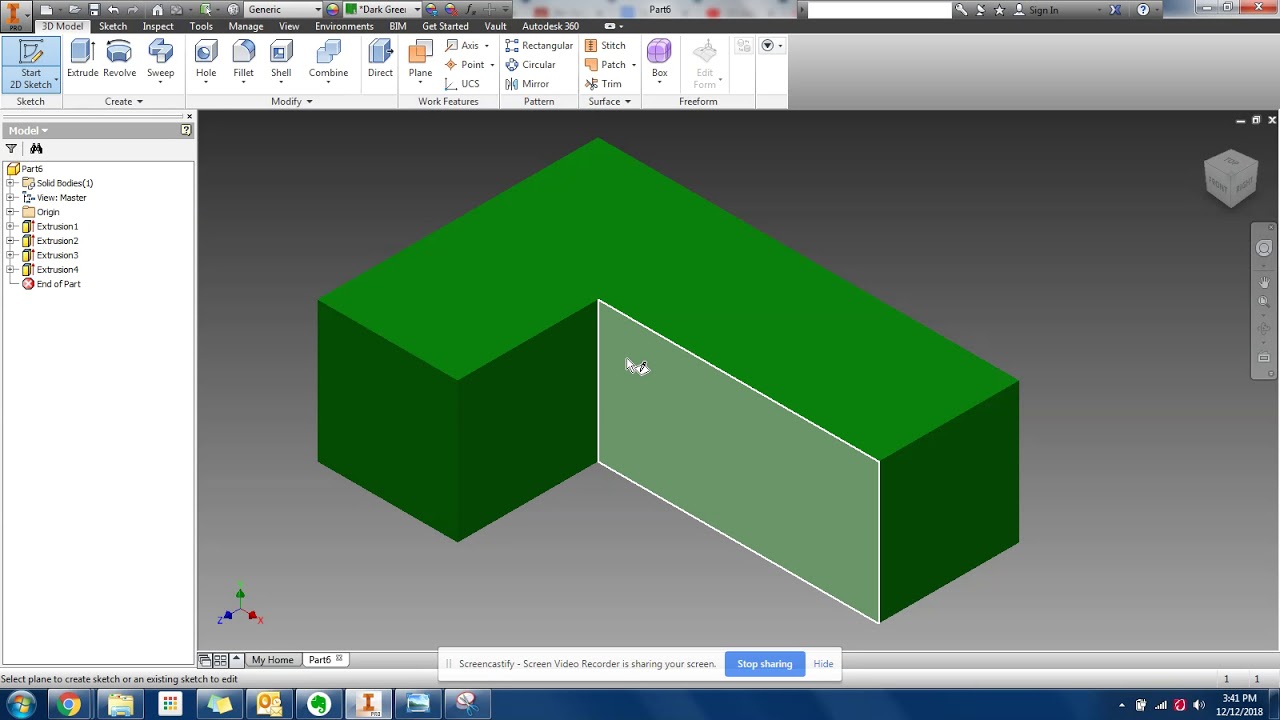Select the UCS tool
This screenshot has height=720, width=1280.
(462, 84)
